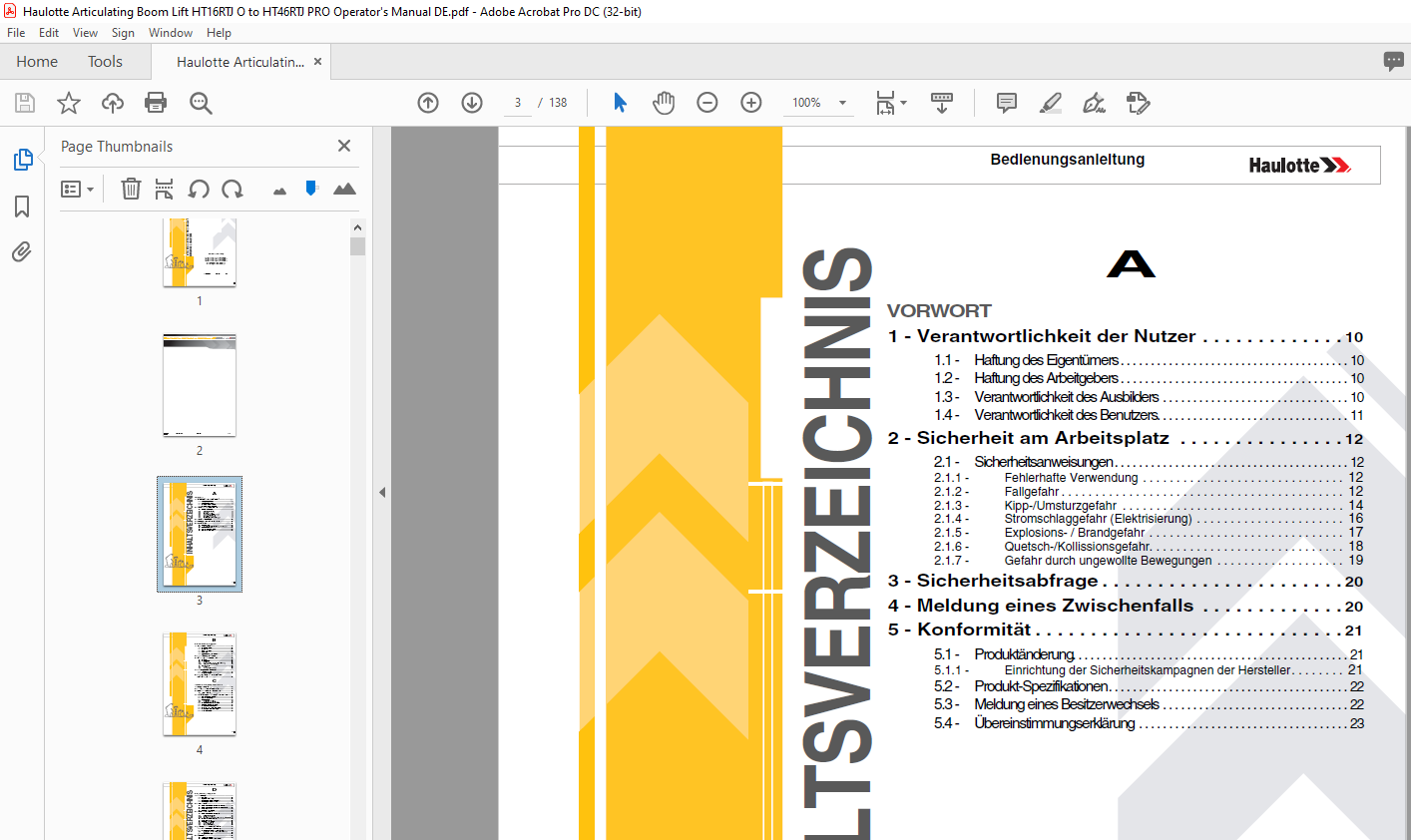
Task: Zoom out with minus icon
Action: click(x=707, y=103)
